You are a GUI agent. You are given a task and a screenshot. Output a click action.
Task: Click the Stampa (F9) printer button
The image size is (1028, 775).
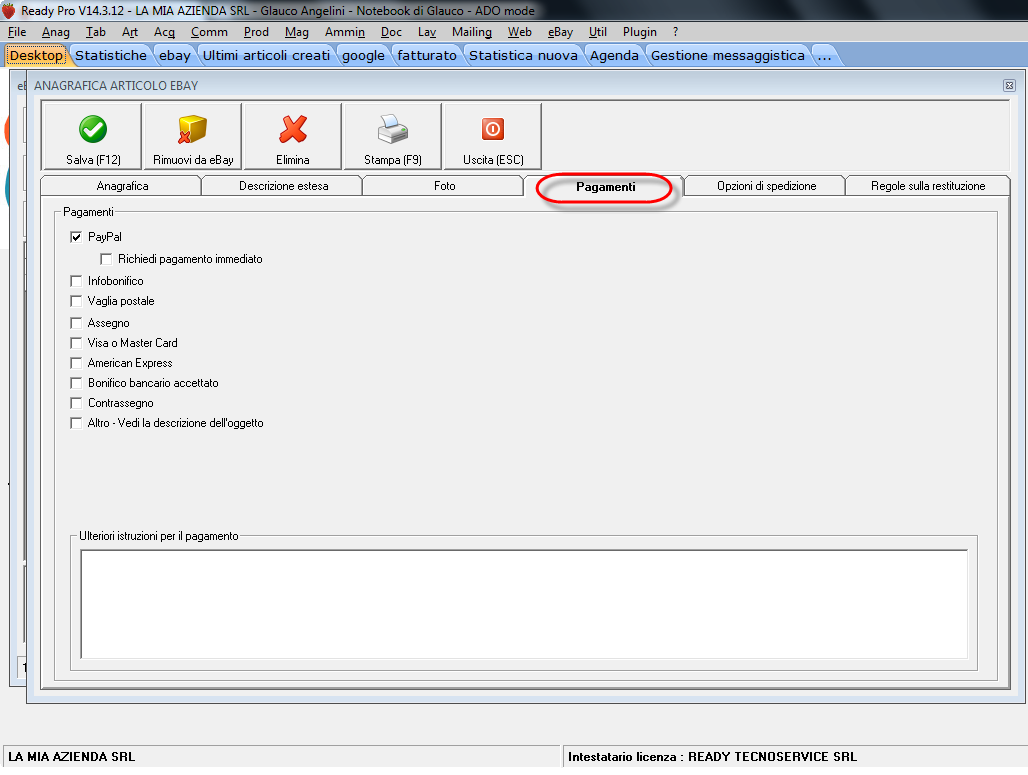click(x=393, y=137)
